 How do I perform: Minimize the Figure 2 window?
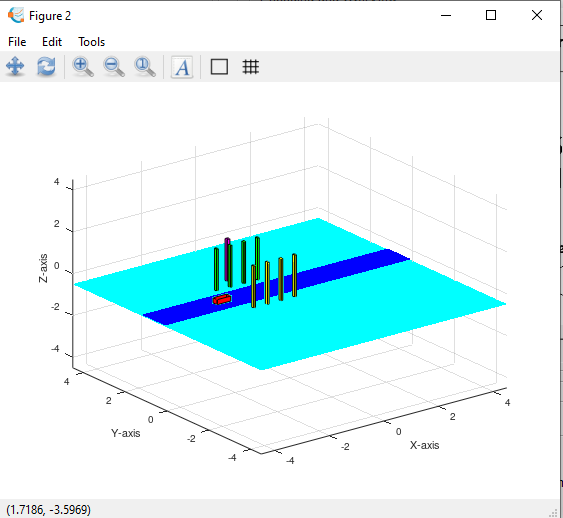tap(446, 15)
